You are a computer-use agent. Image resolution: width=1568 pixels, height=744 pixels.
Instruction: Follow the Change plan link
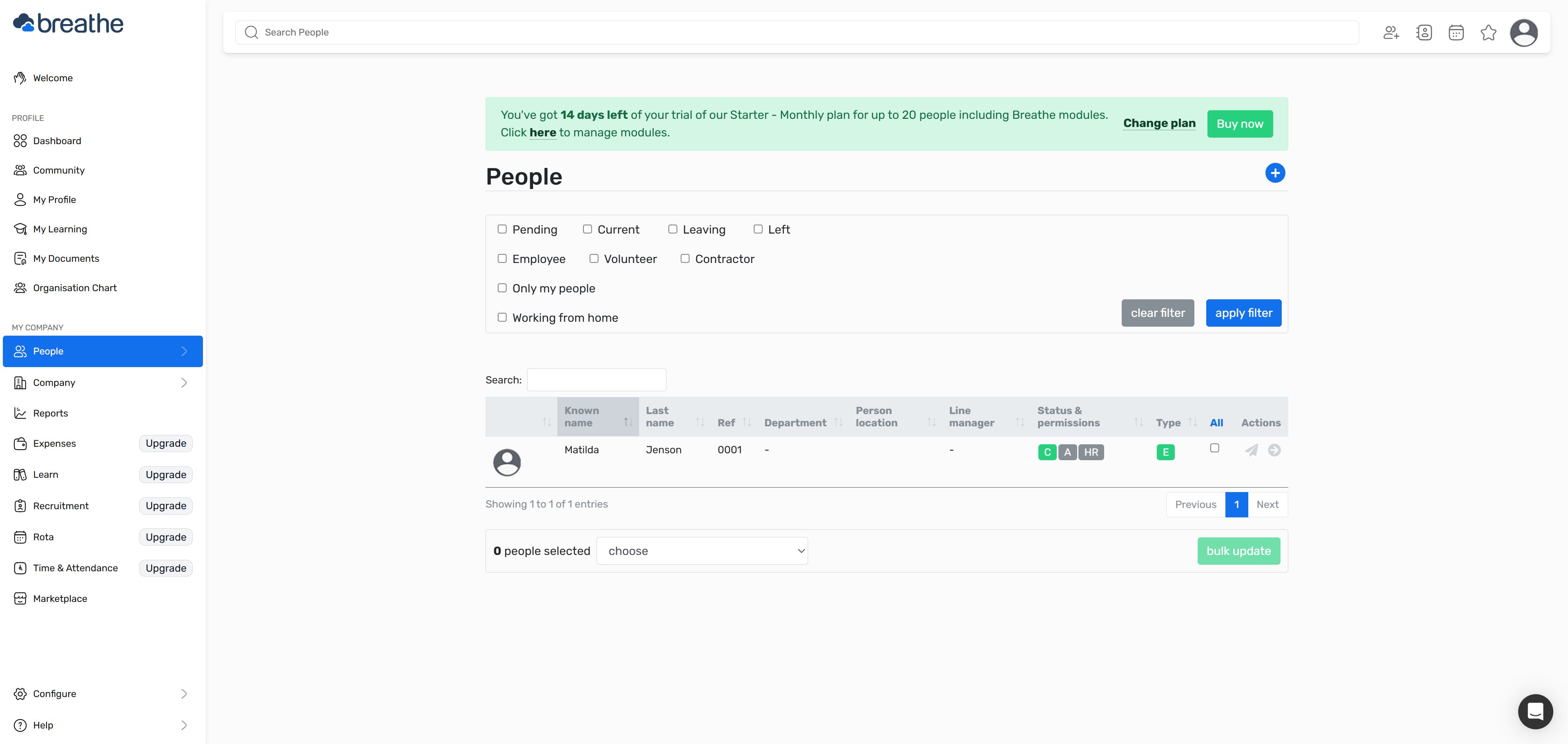tap(1158, 123)
